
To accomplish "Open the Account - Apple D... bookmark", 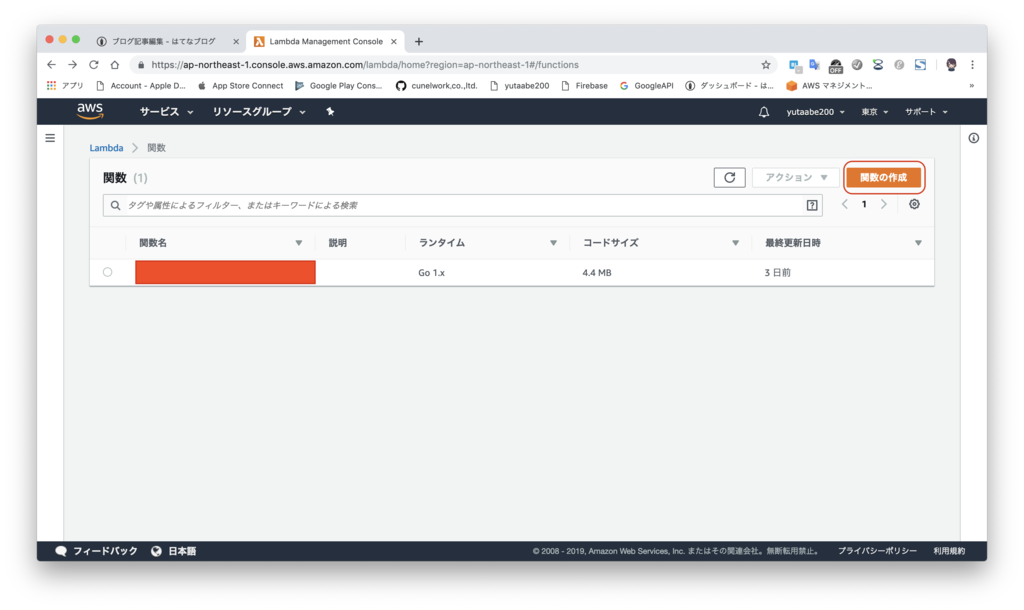I will point(140,86).
